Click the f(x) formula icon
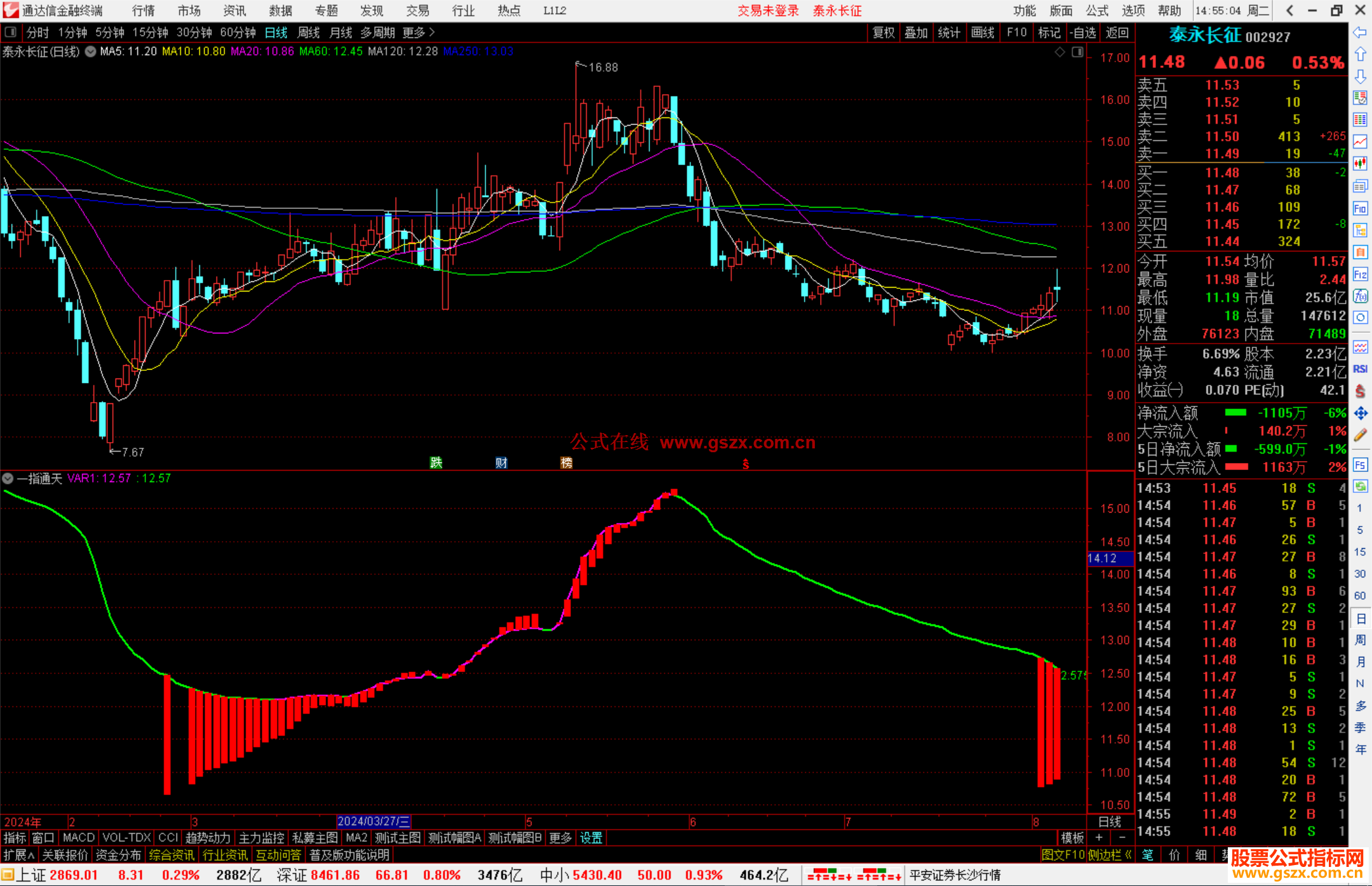The height and width of the screenshot is (886, 1372). (x=1360, y=296)
